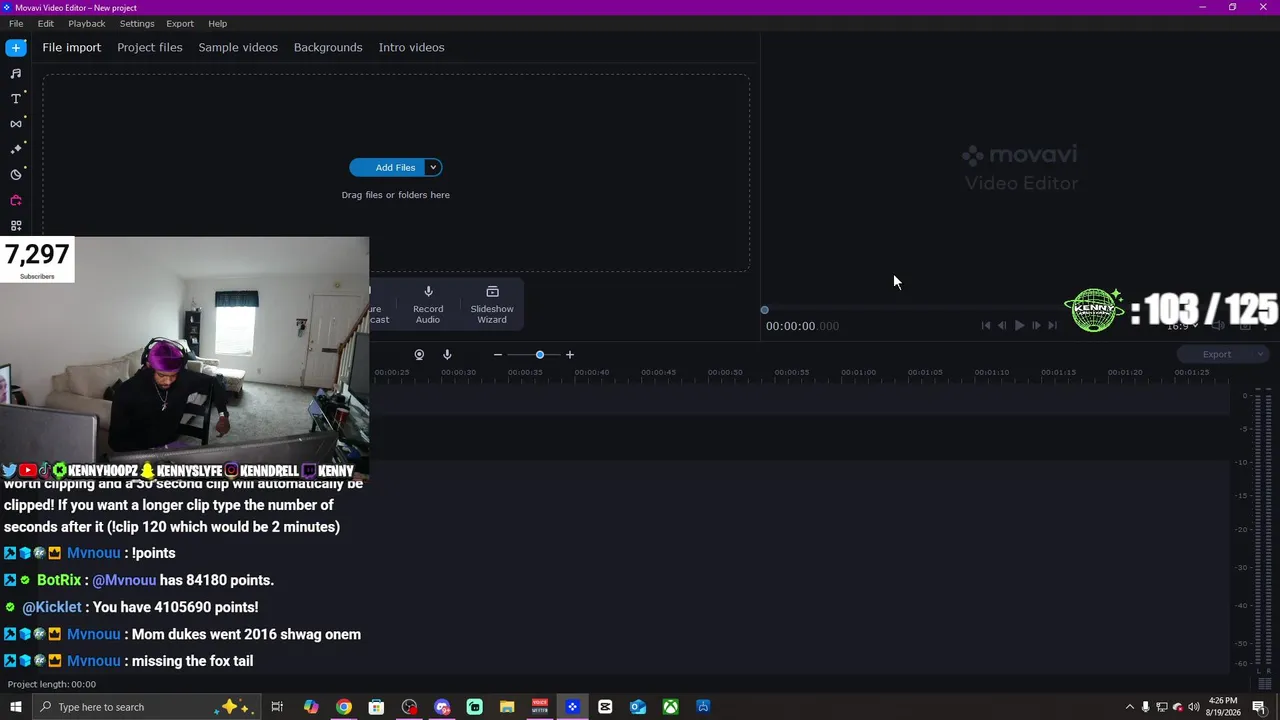The height and width of the screenshot is (720, 1280).
Task: Jump to previous clip in player
Action: tap(986, 325)
